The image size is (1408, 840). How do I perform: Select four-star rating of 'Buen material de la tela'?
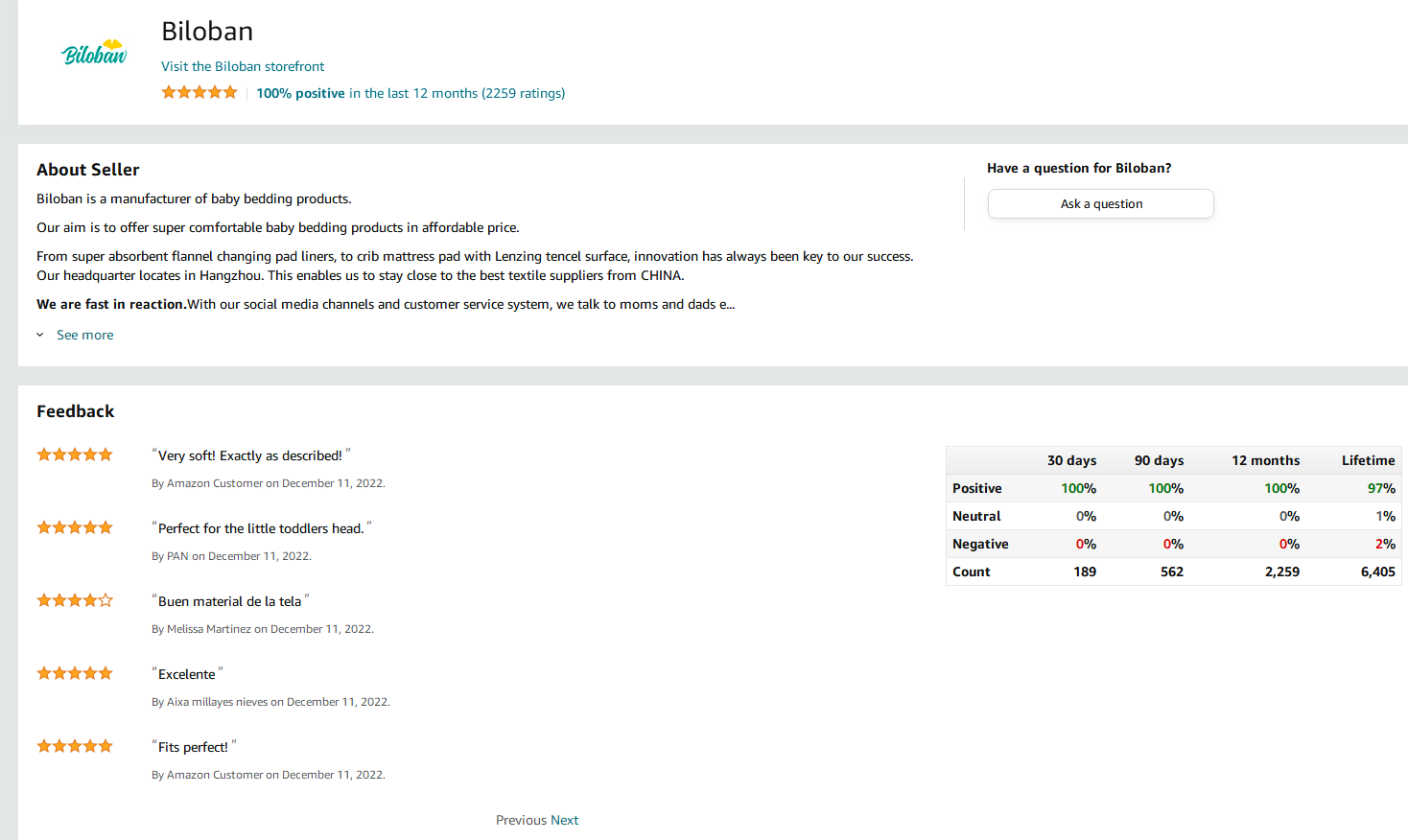tap(75, 600)
